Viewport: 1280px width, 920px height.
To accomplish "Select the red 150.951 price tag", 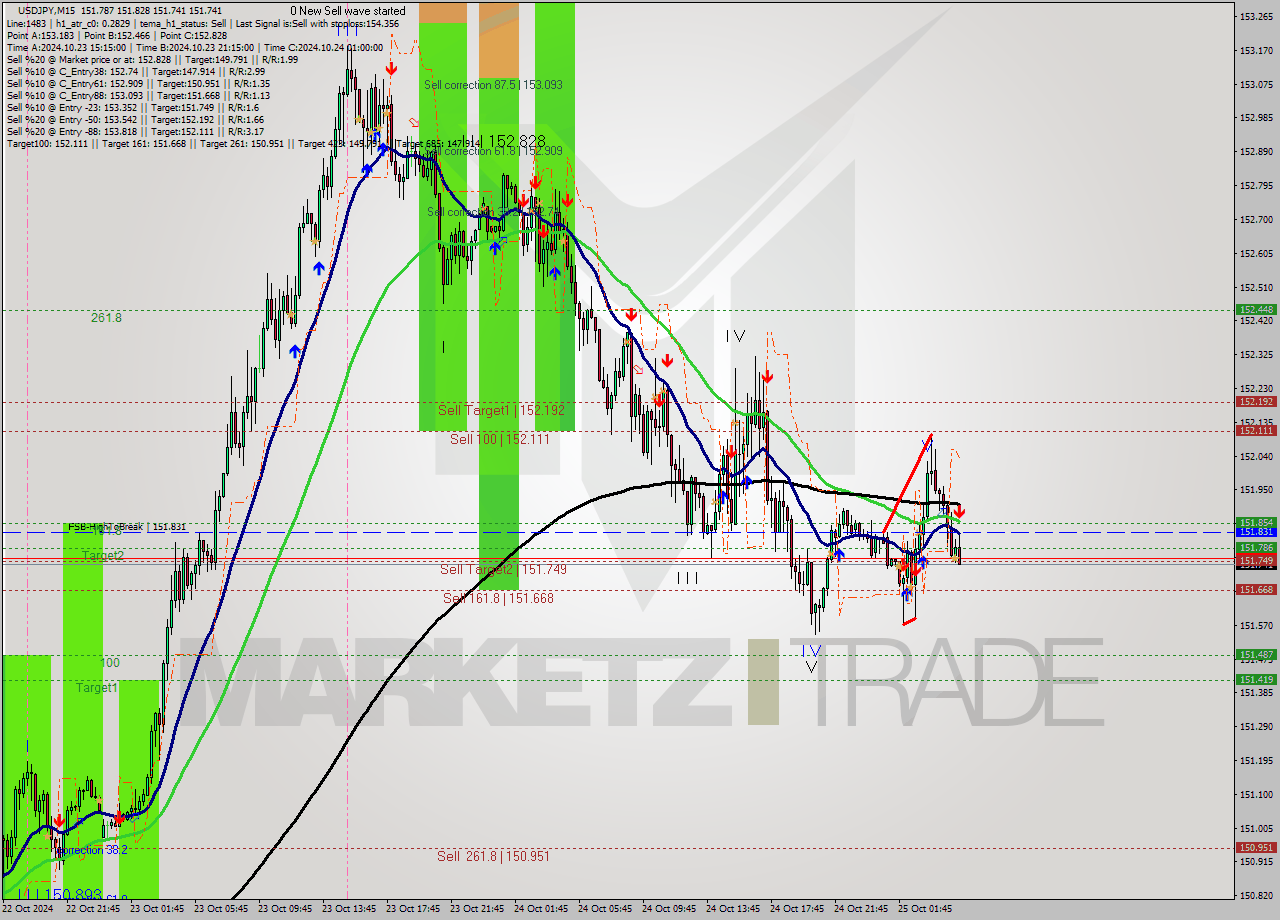I will tap(1256, 848).
